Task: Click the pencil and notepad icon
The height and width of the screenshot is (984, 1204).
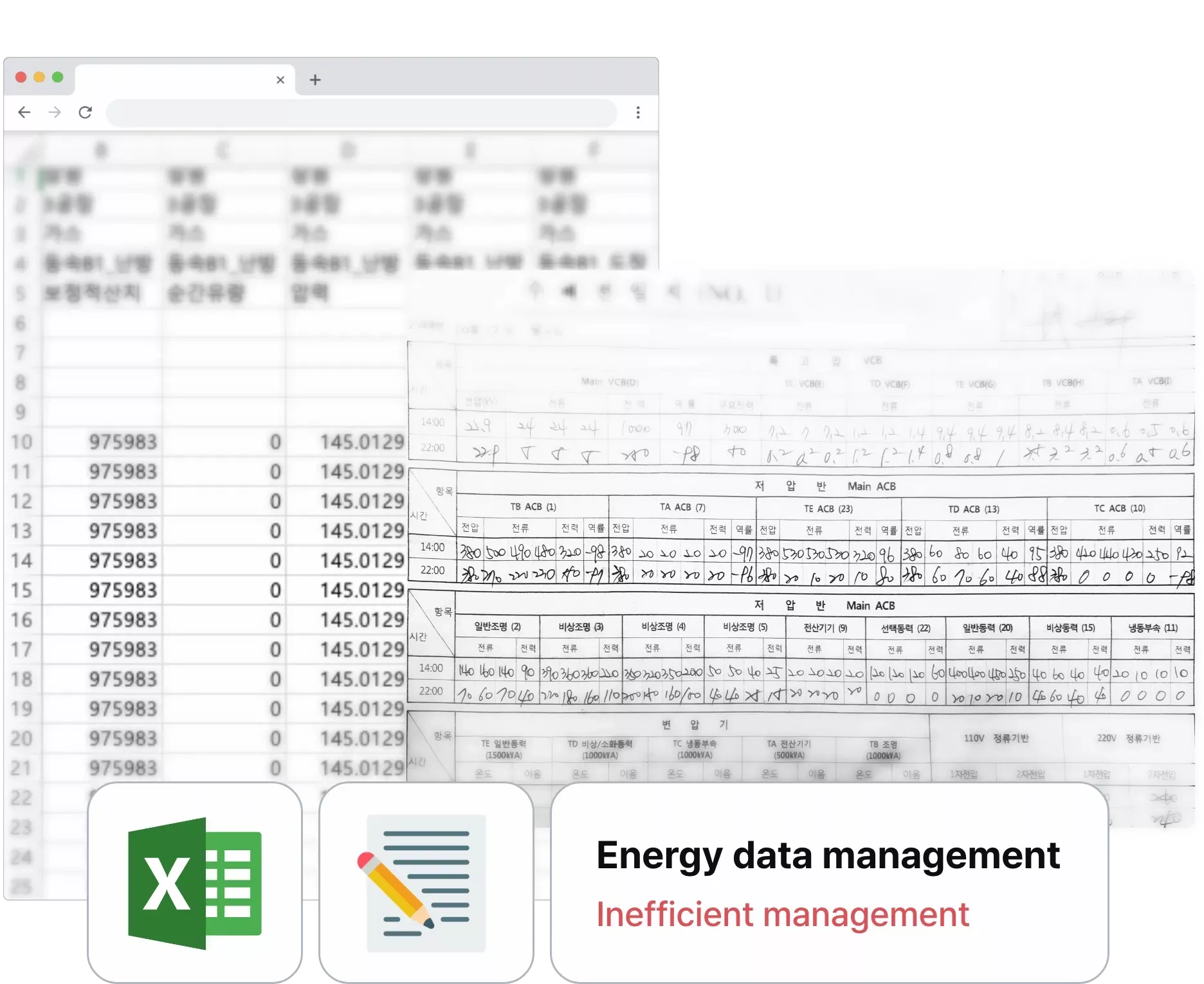Action: (426, 882)
